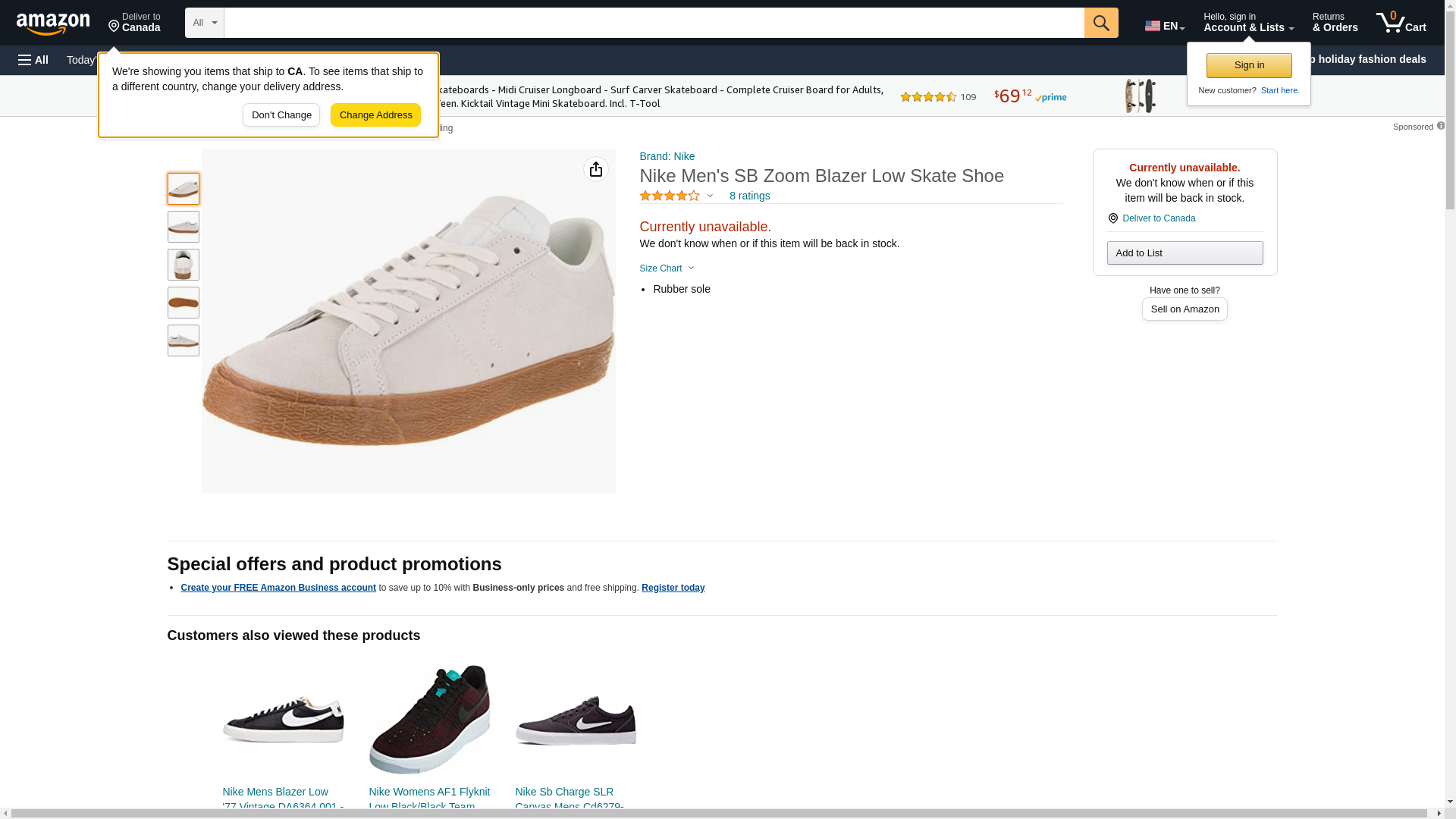This screenshot has width=1456, height=819.
Task: Open the All hamburger menu
Action: [33, 60]
